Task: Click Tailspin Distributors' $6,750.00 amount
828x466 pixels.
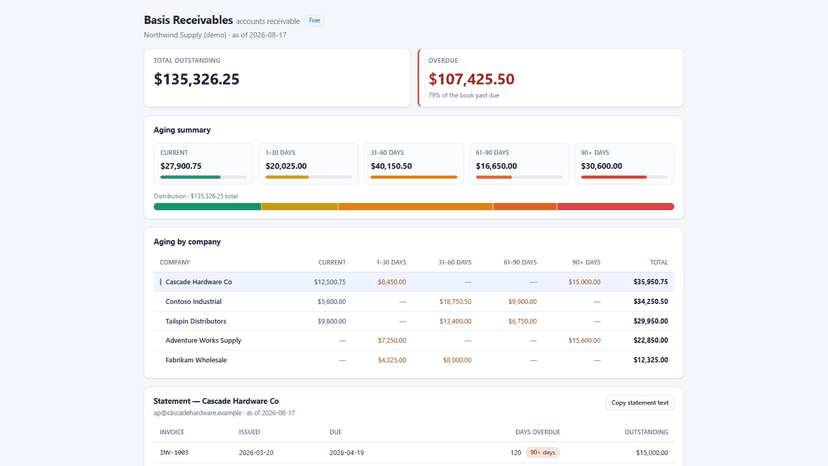Action: pos(522,321)
